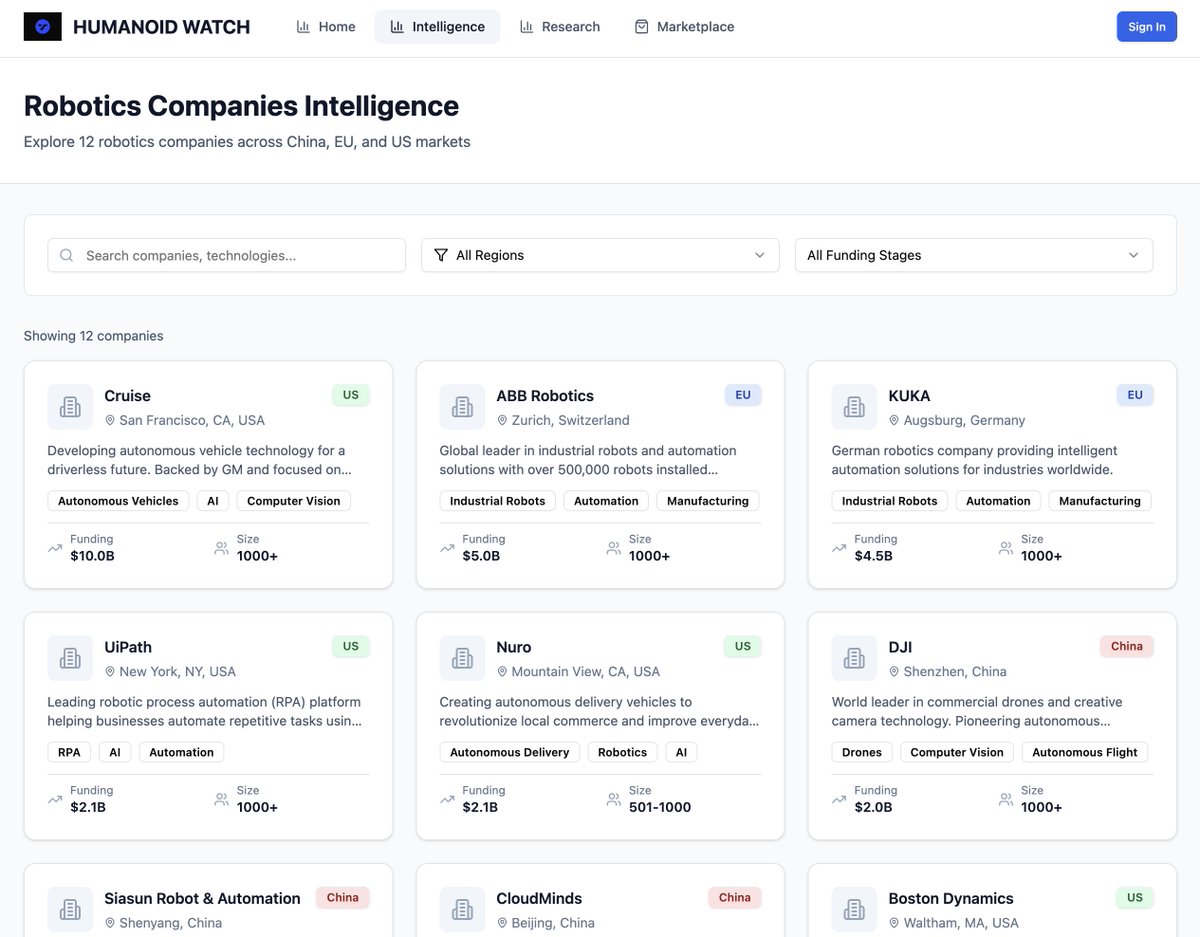Click the funding trend icon on KUKA card
This screenshot has height=937, width=1200.
(839, 548)
